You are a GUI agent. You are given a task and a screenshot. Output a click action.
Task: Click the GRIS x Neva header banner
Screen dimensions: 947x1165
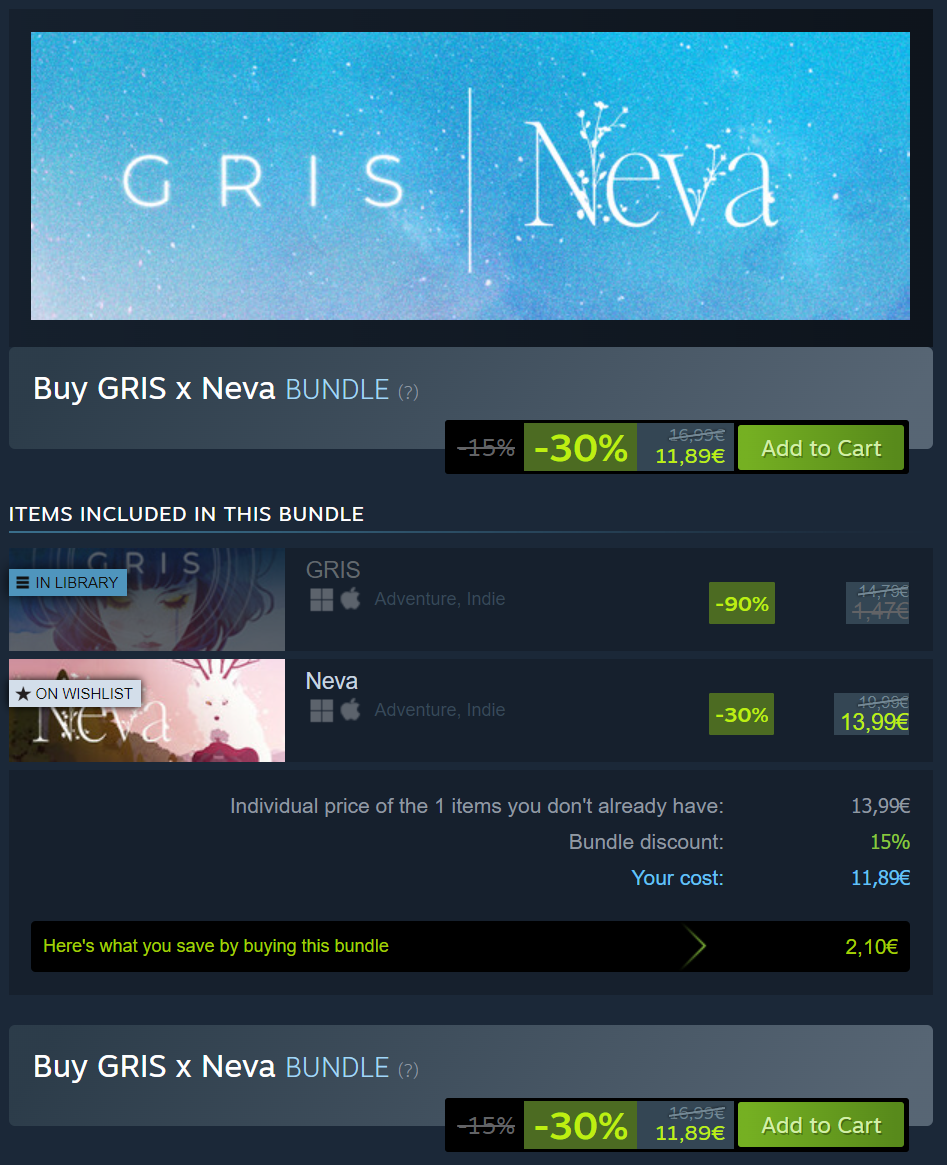click(x=470, y=176)
